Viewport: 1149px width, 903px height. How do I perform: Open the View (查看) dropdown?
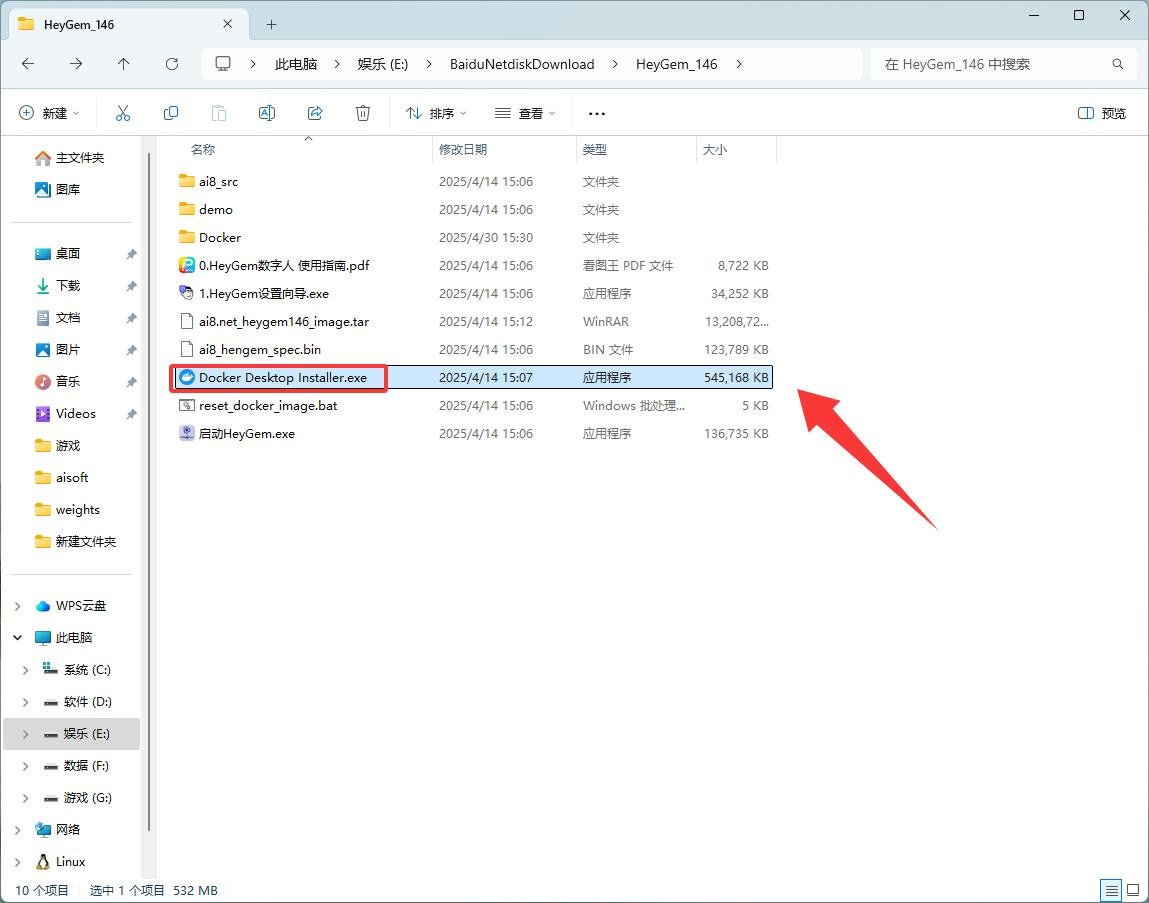(x=525, y=113)
